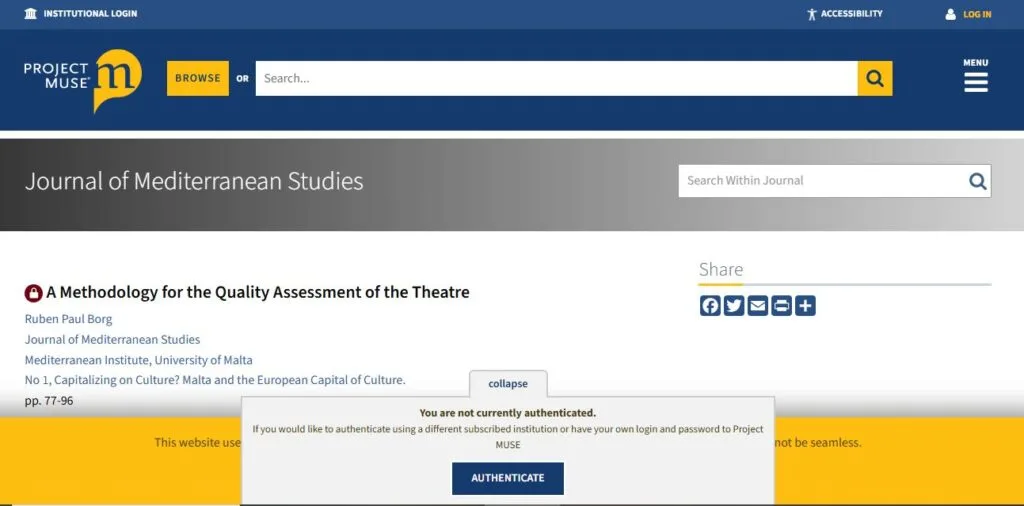Click the Log In link

click(968, 14)
